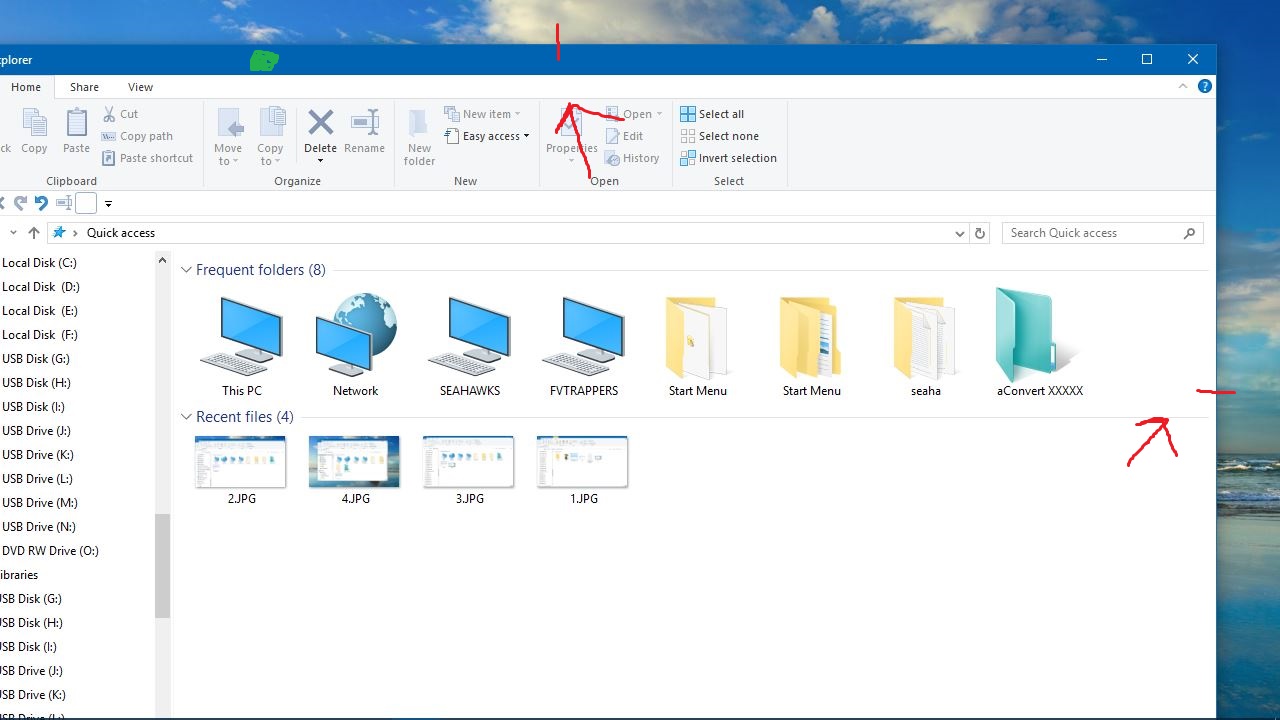The height and width of the screenshot is (720, 1280).
Task: Click Edit in the Open group
Action: pos(625,136)
